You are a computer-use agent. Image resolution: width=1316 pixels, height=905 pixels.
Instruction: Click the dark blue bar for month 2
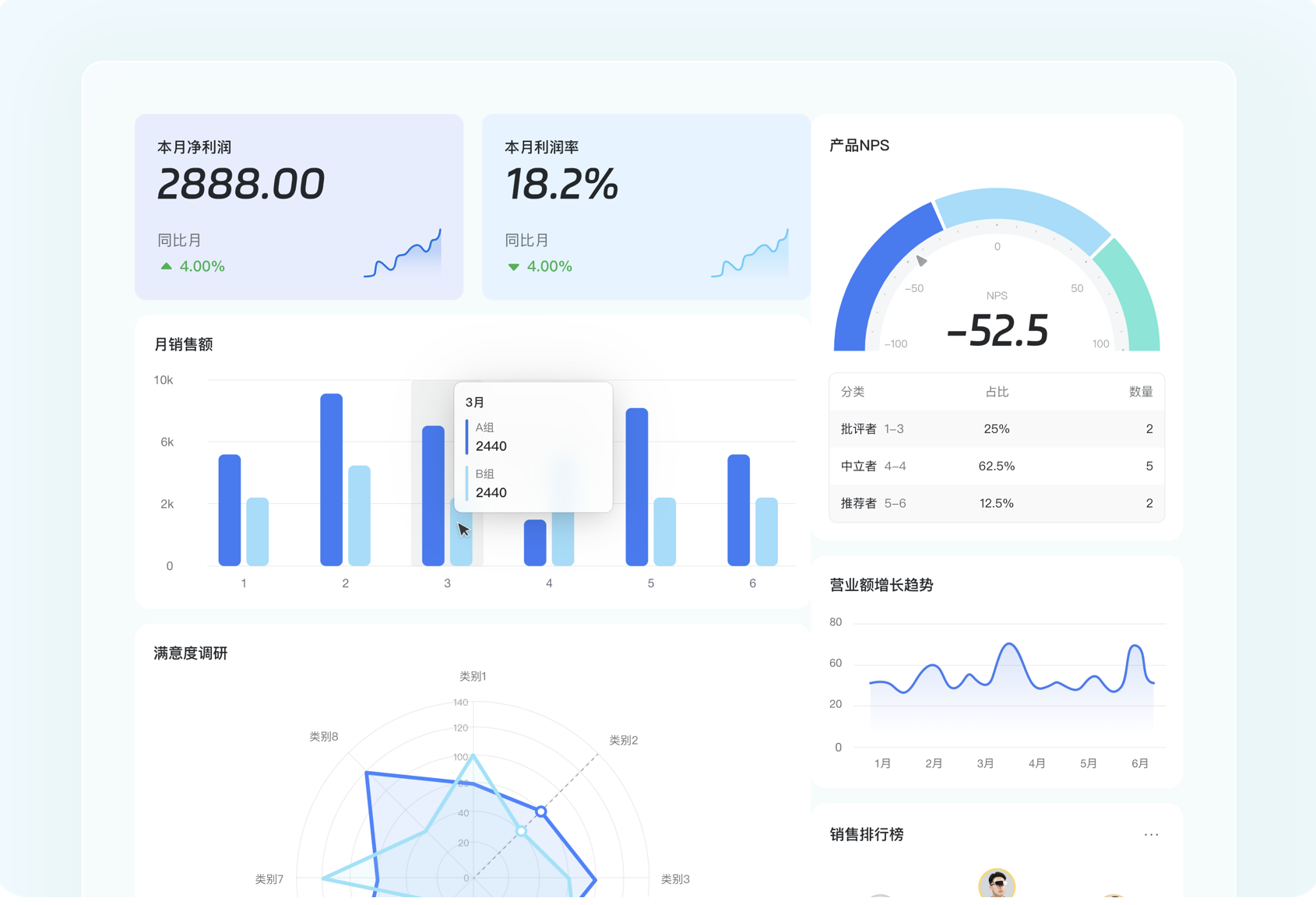(331, 480)
